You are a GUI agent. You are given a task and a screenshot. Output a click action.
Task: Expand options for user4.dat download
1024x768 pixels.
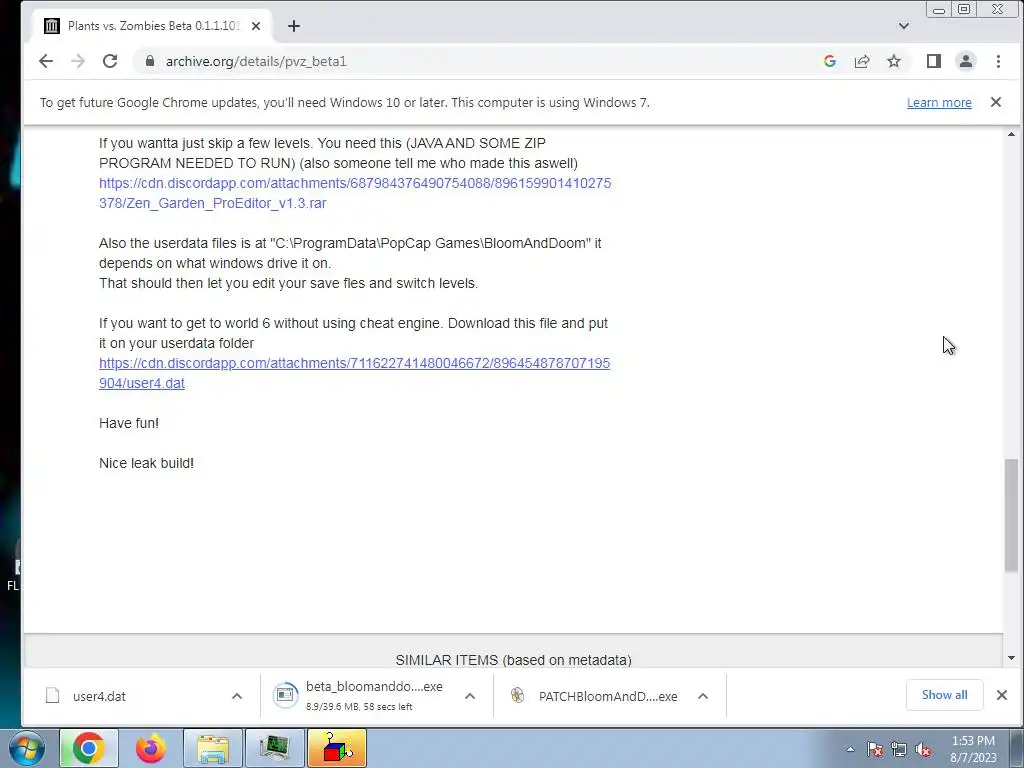point(237,696)
